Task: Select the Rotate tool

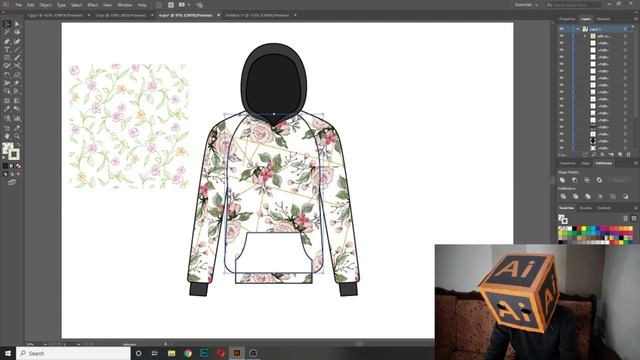Action: tap(7, 75)
